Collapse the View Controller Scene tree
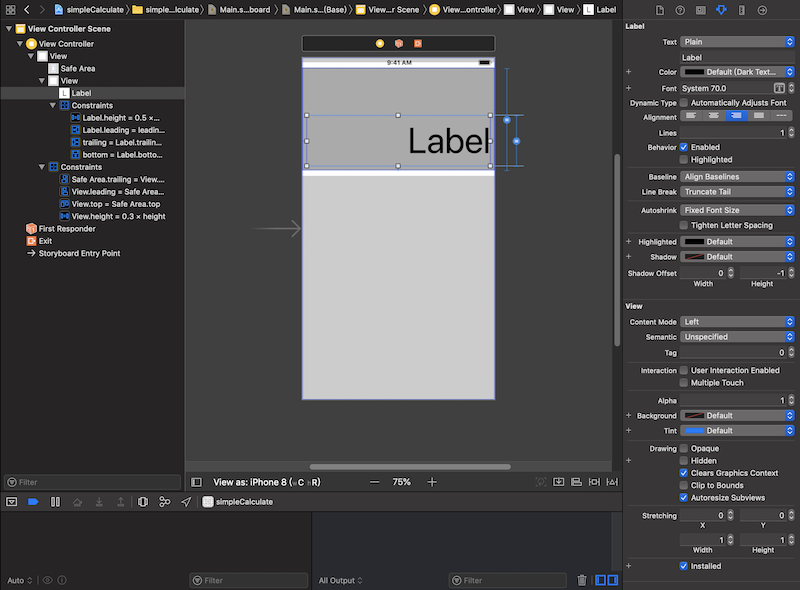 tap(8, 29)
